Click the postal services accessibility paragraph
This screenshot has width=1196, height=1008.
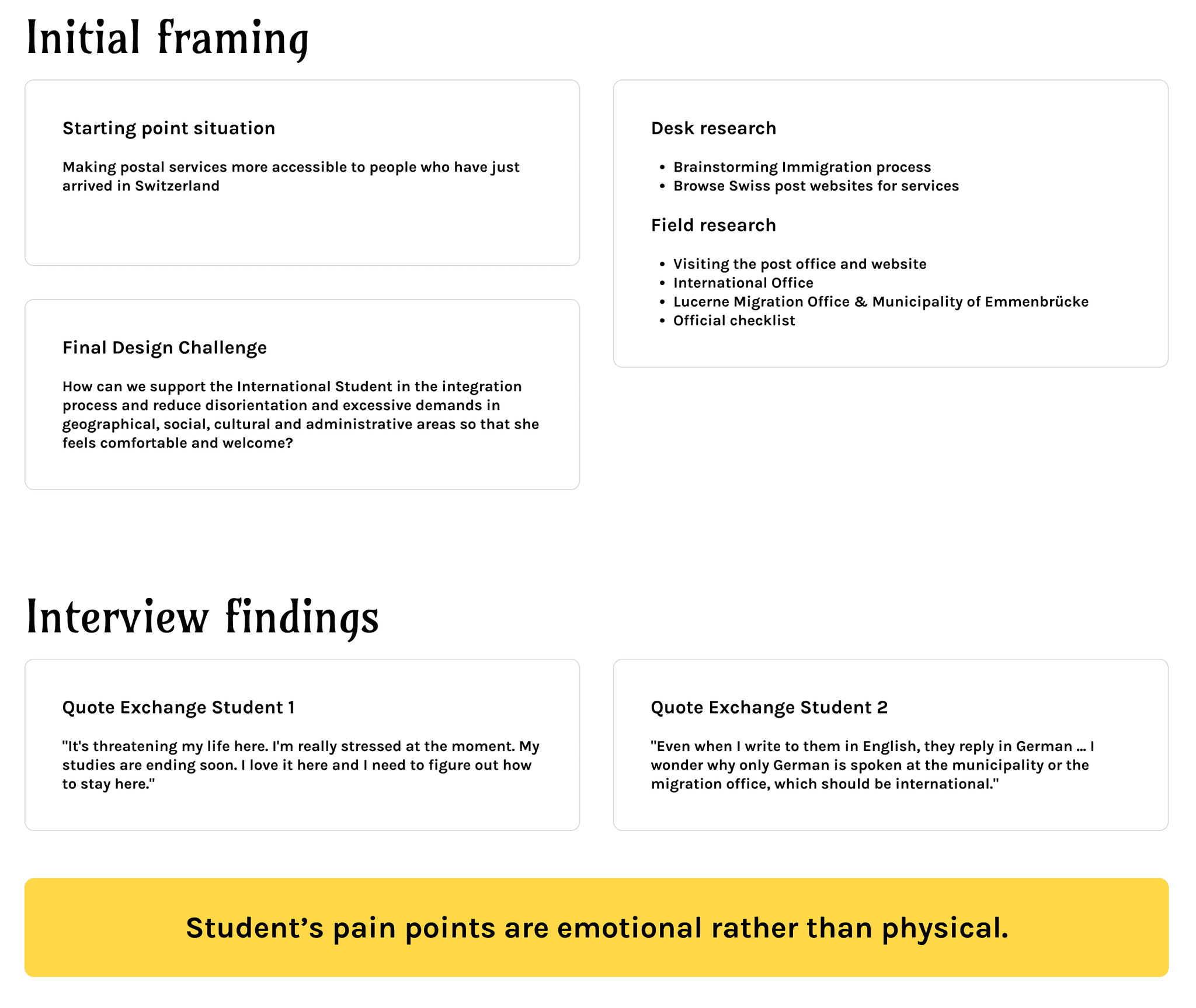tap(291, 176)
